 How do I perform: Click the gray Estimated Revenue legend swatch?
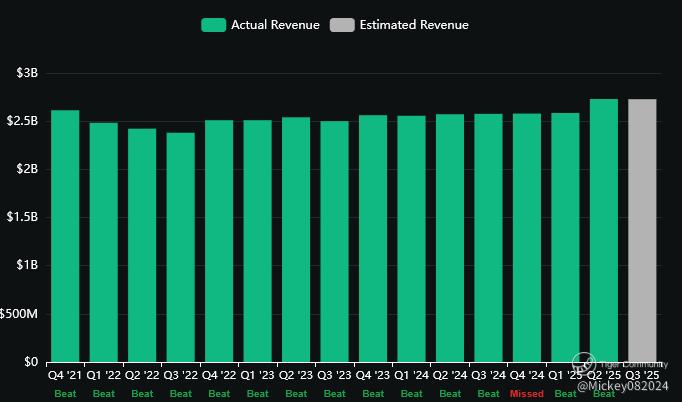[x=340, y=25]
